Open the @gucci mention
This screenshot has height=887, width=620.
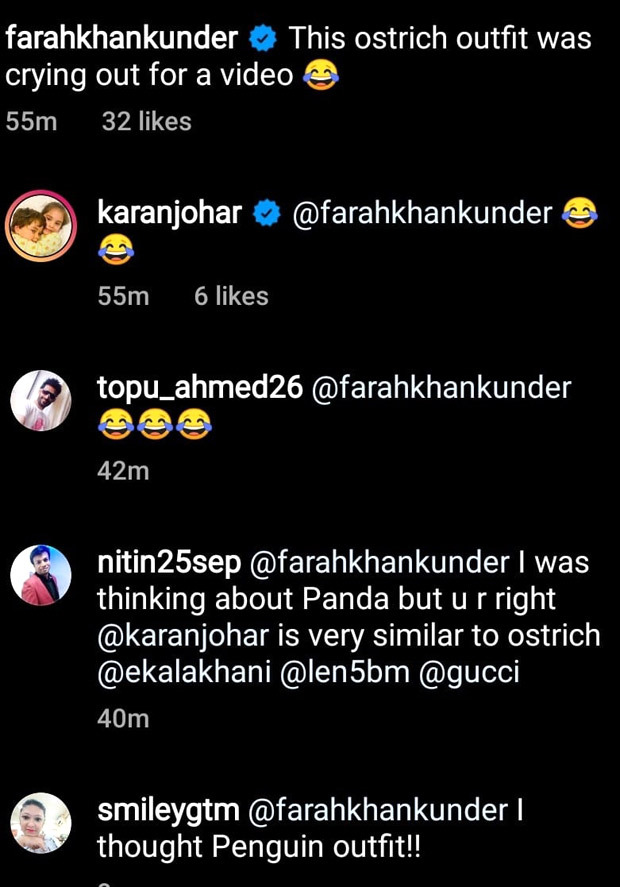click(467, 672)
